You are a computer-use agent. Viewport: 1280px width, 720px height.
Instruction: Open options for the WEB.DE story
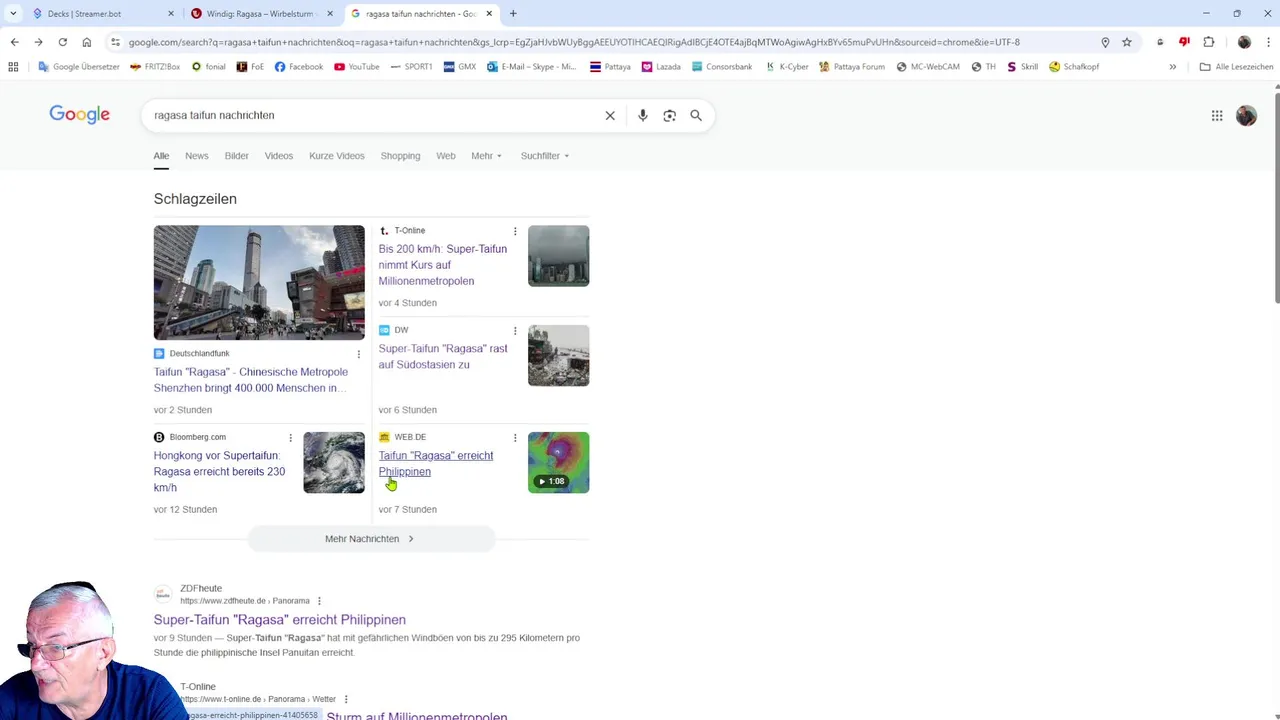[515, 438]
